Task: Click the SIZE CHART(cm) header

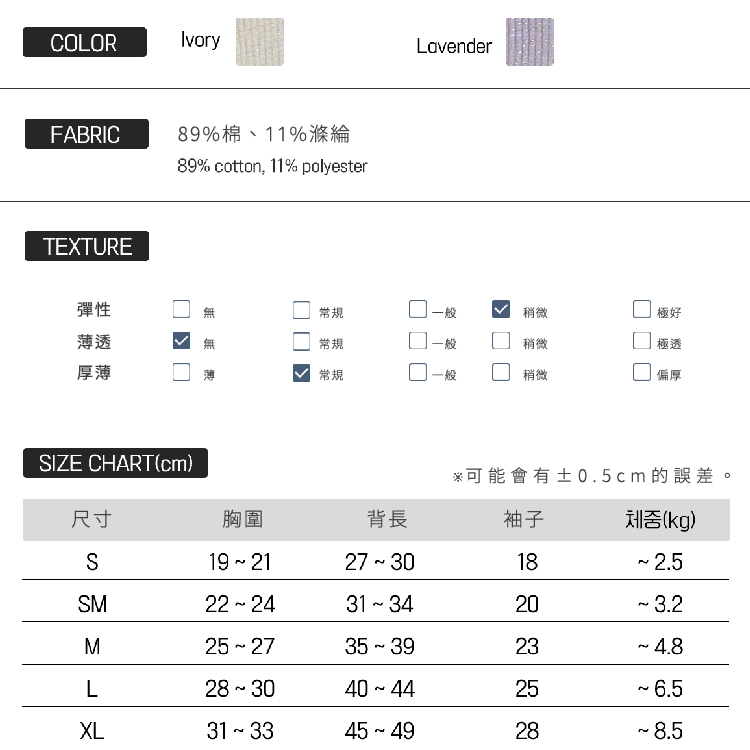Action: [x=115, y=463]
